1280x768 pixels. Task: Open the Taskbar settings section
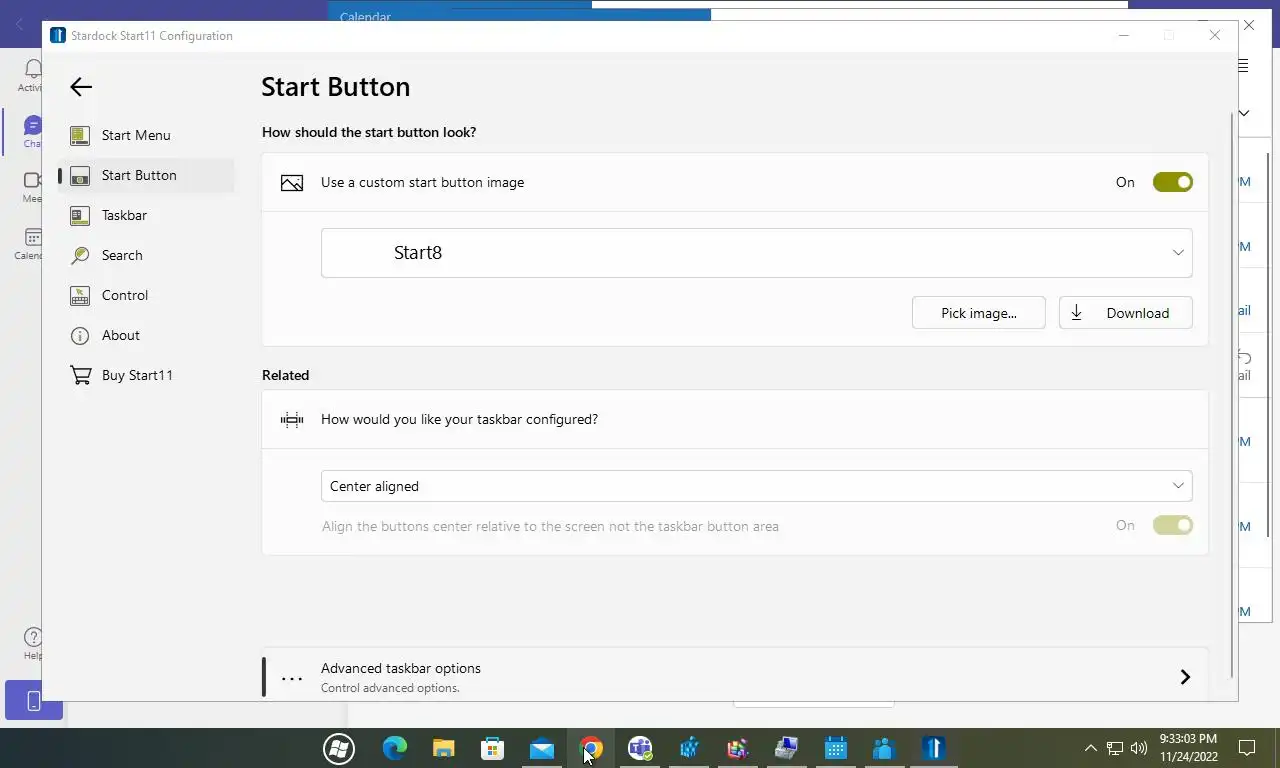tap(146, 215)
